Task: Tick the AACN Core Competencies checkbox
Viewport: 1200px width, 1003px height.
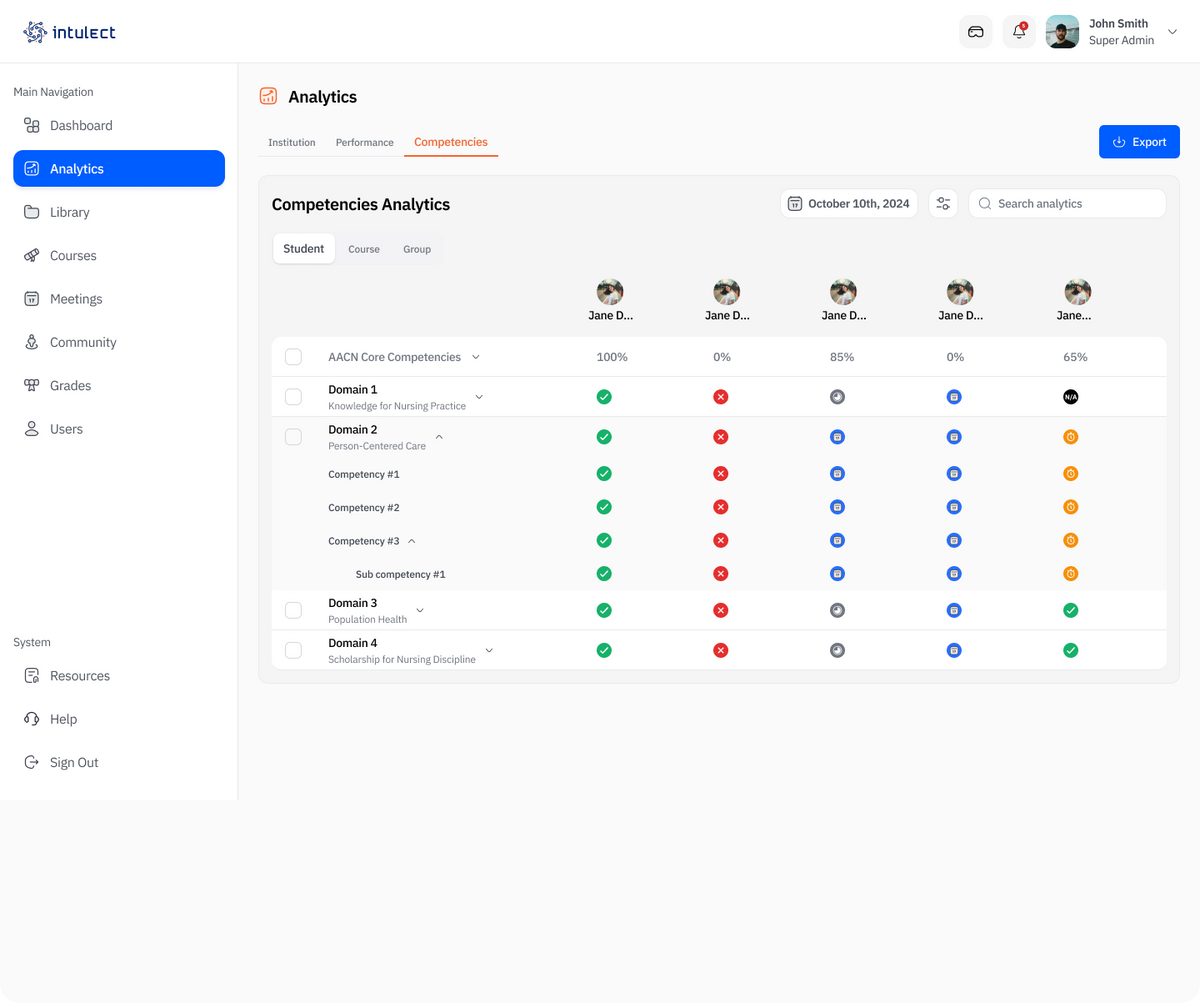Action: (x=293, y=357)
